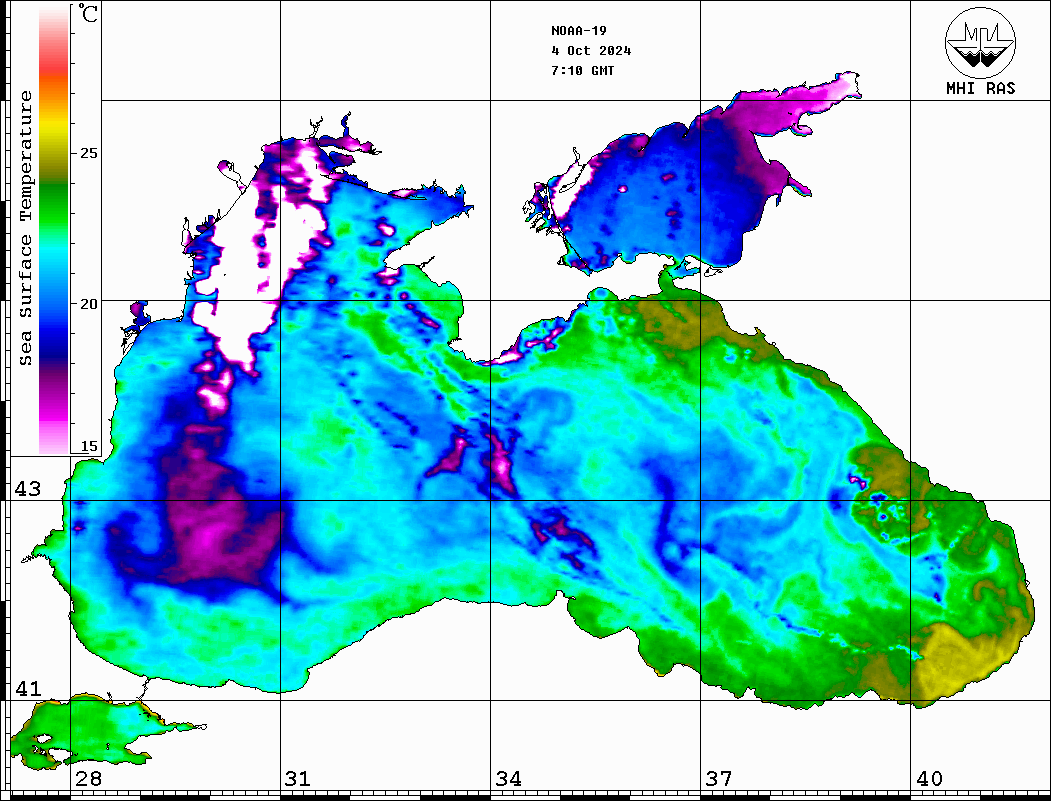1051x801 pixels.
Task: Click the 25 value on temperature scale
Action: (x=88, y=153)
